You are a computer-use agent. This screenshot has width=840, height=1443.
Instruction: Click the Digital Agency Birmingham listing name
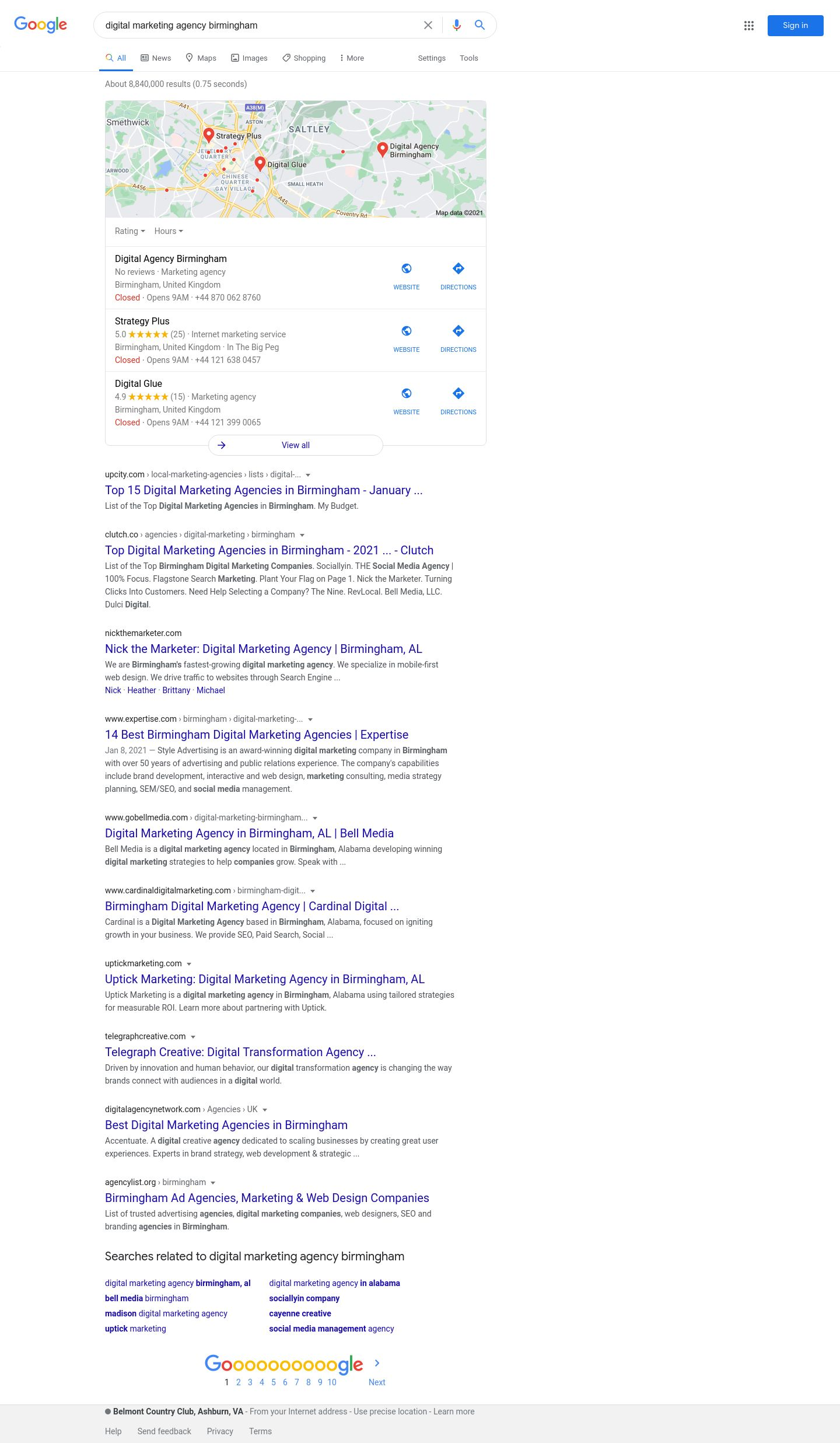(171, 258)
